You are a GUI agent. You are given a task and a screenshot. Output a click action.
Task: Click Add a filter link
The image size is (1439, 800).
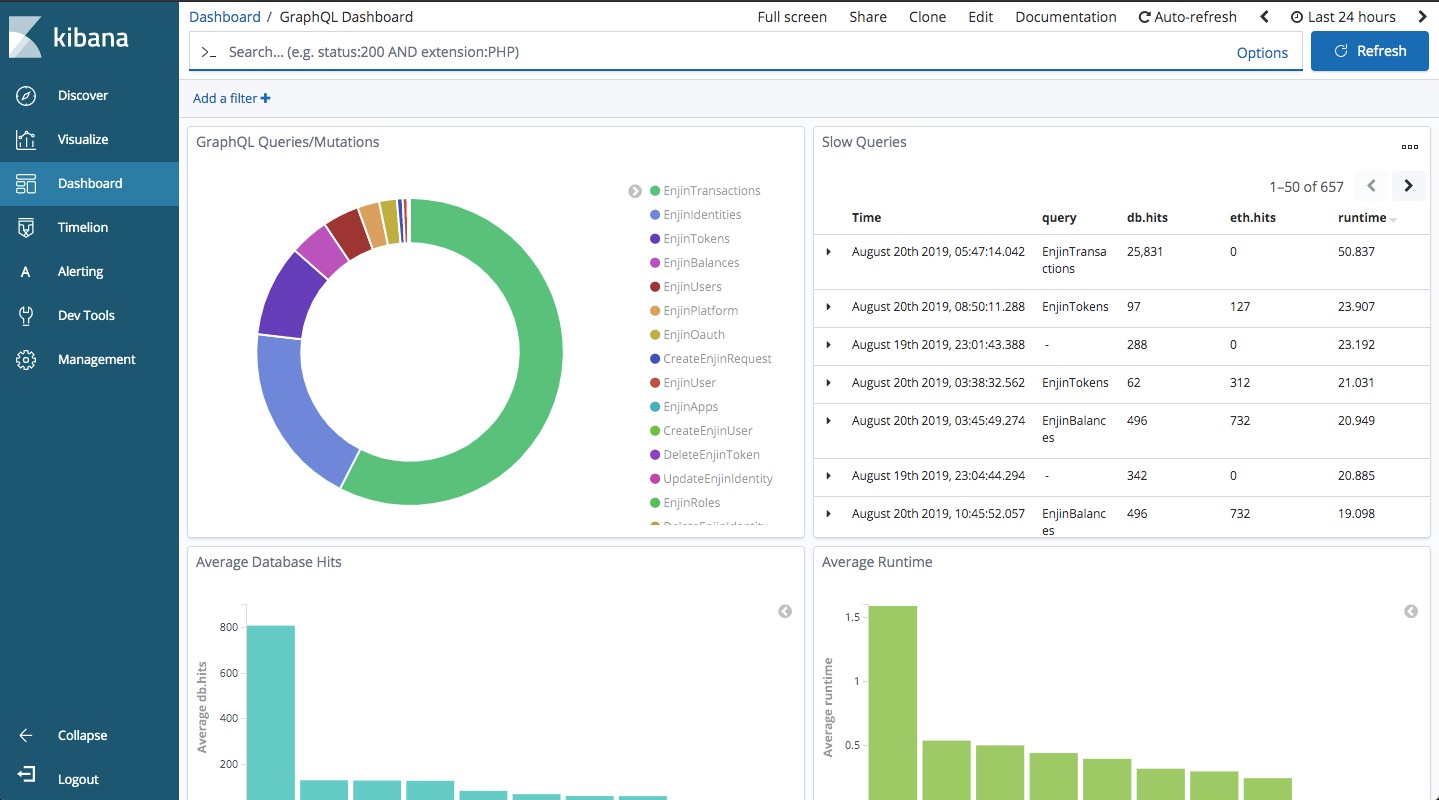point(232,98)
